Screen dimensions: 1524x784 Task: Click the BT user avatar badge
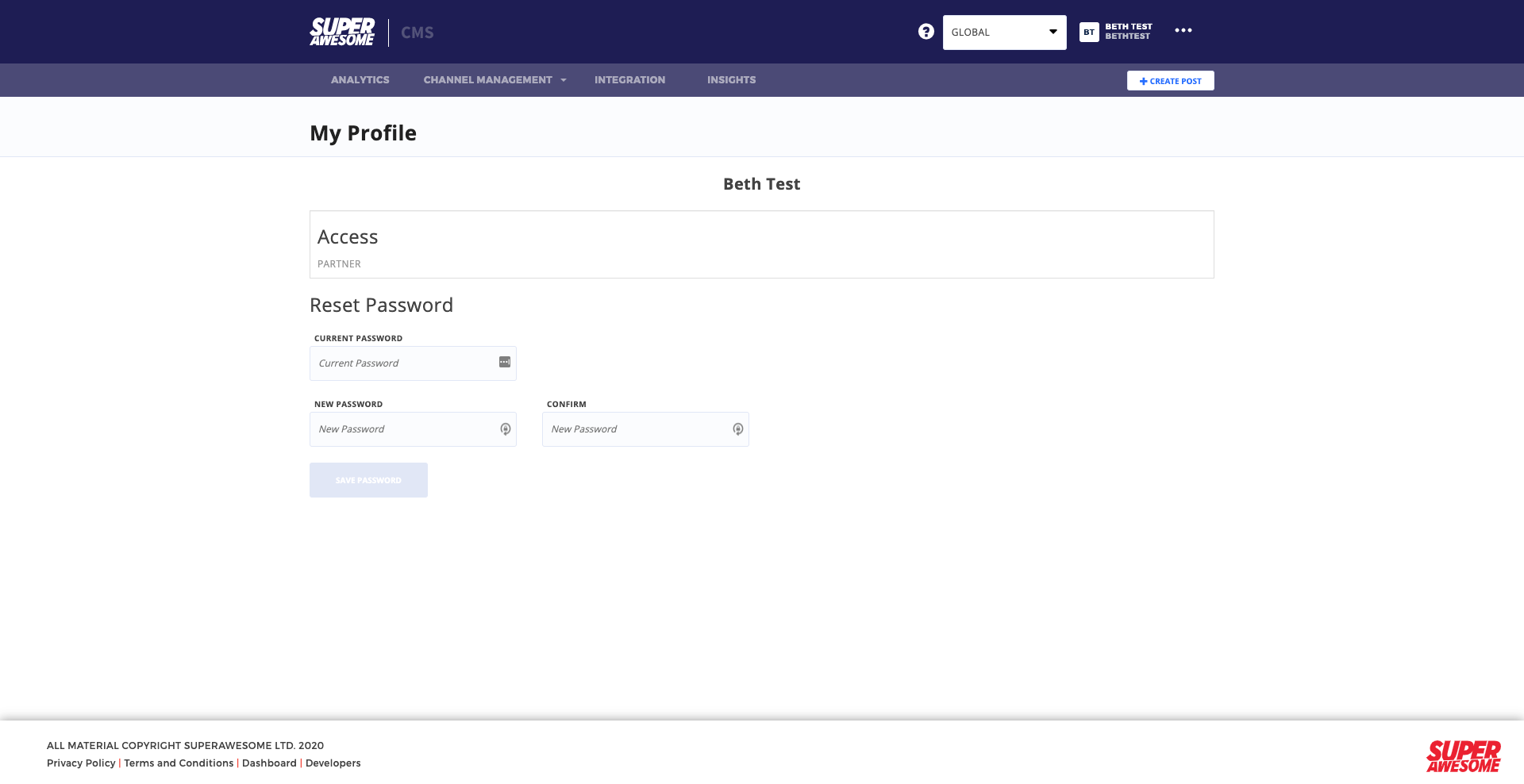tap(1089, 32)
